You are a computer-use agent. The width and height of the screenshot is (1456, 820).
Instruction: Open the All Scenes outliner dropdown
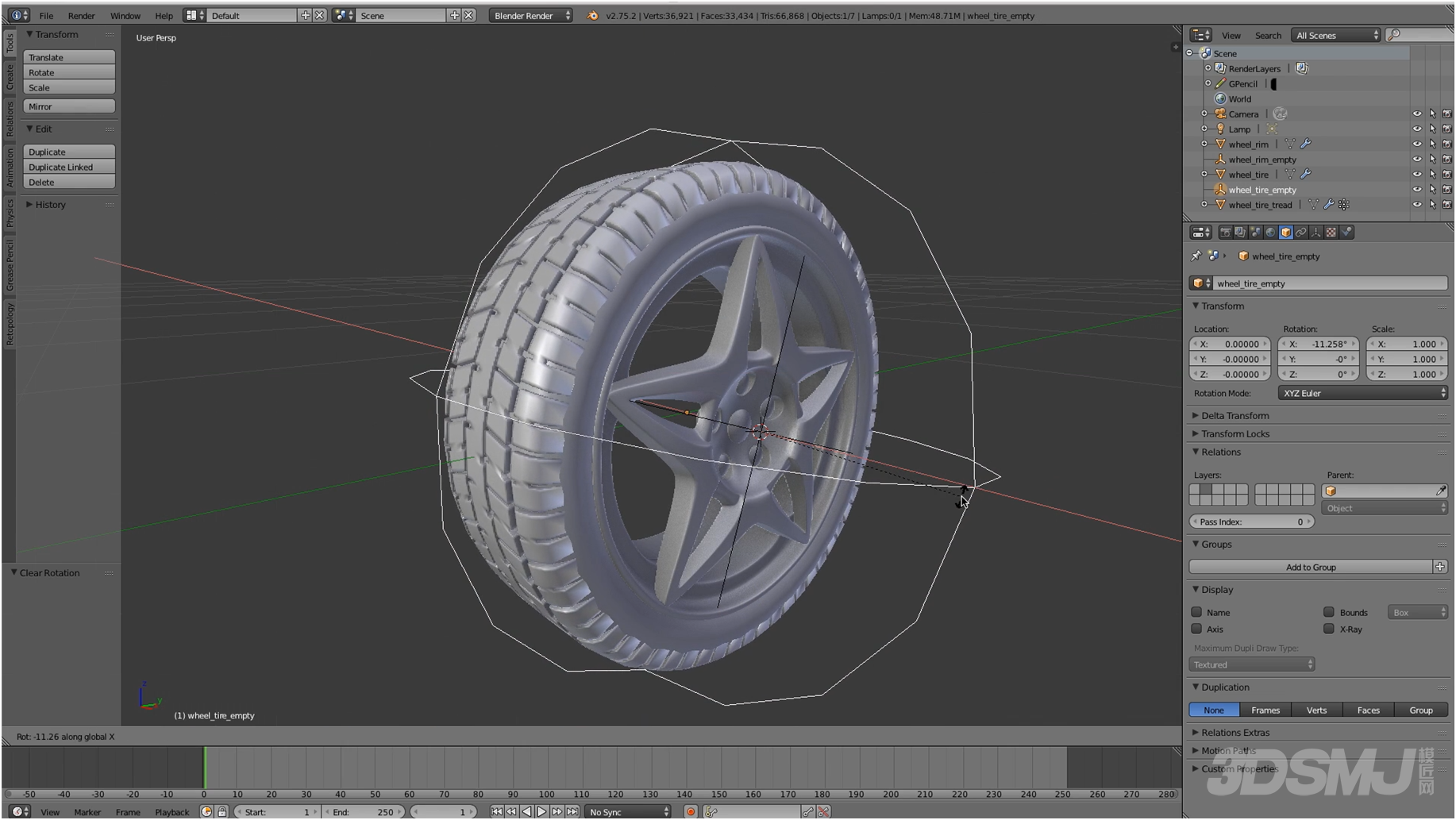[1336, 35]
